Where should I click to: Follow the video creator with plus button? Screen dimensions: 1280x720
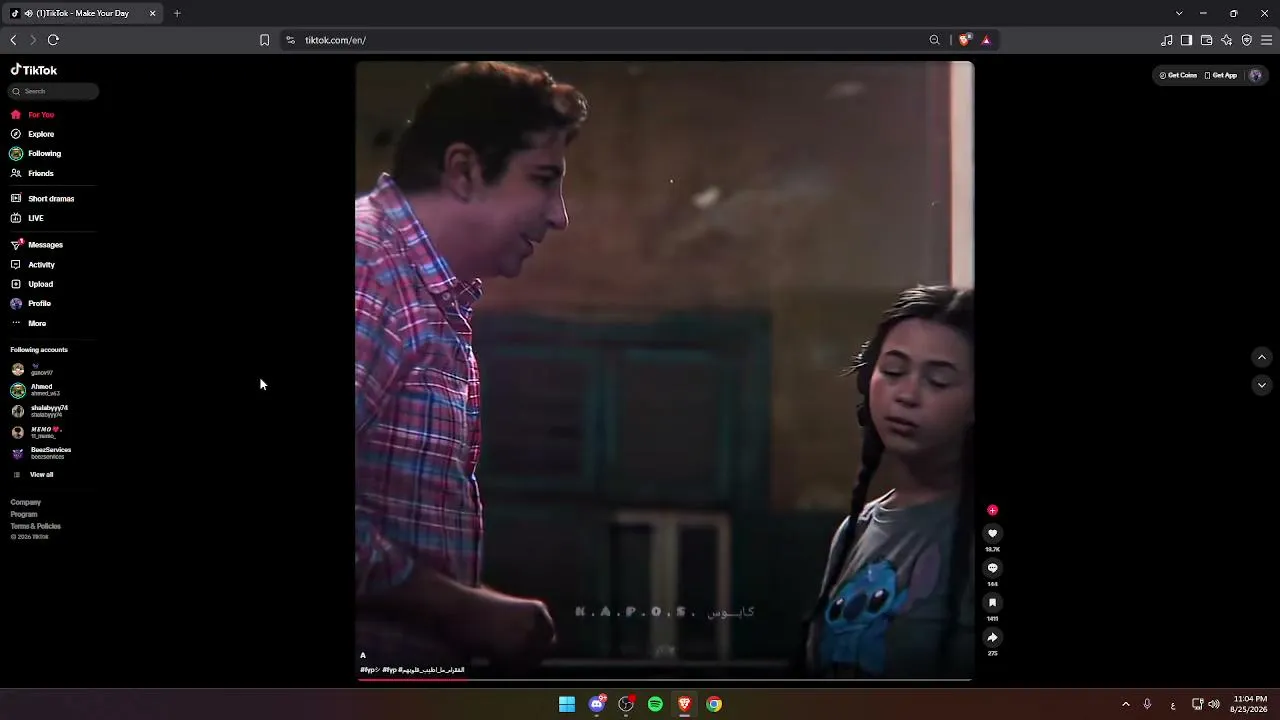[x=992, y=510]
